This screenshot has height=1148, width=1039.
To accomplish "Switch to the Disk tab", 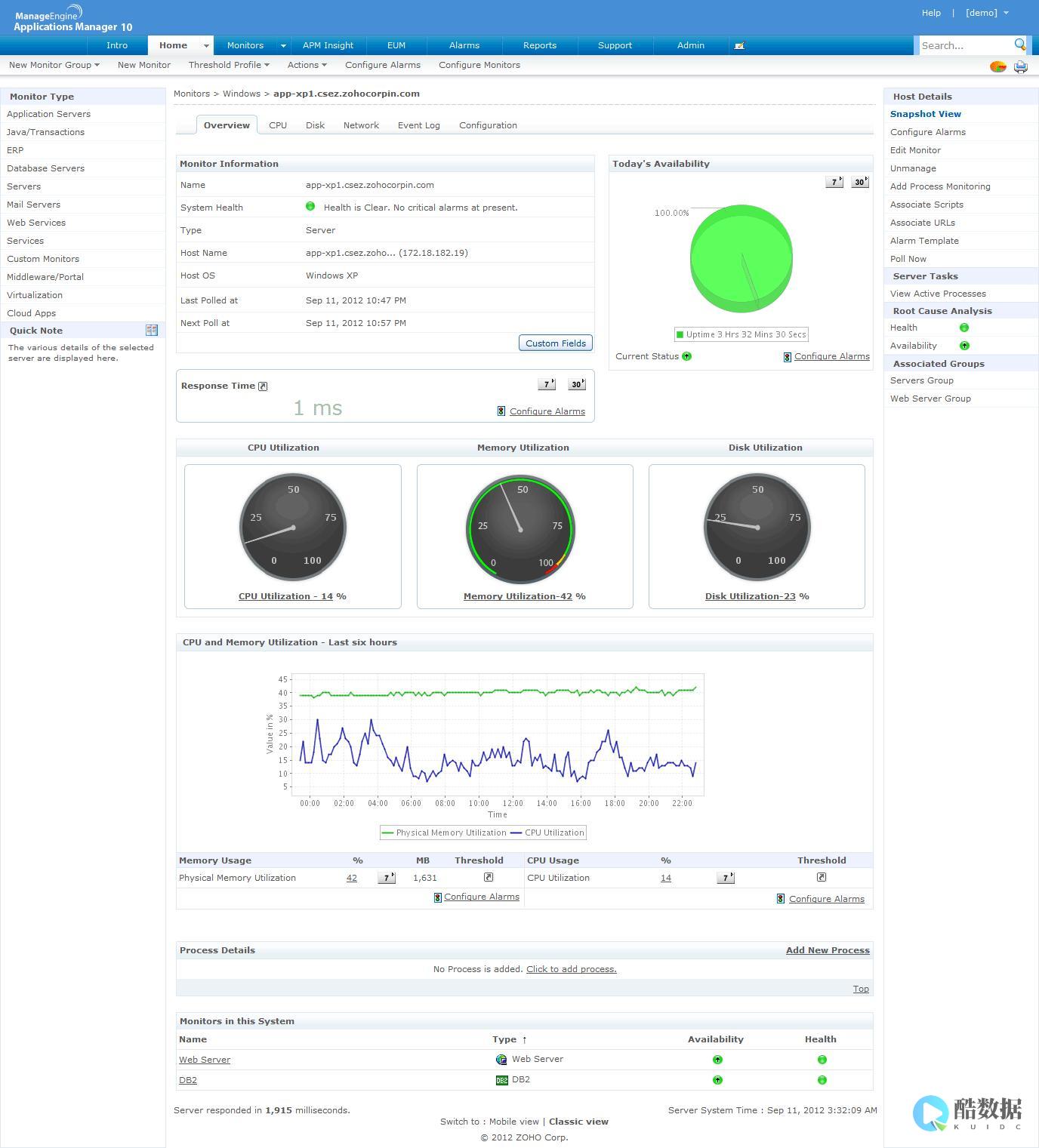I will coord(315,125).
